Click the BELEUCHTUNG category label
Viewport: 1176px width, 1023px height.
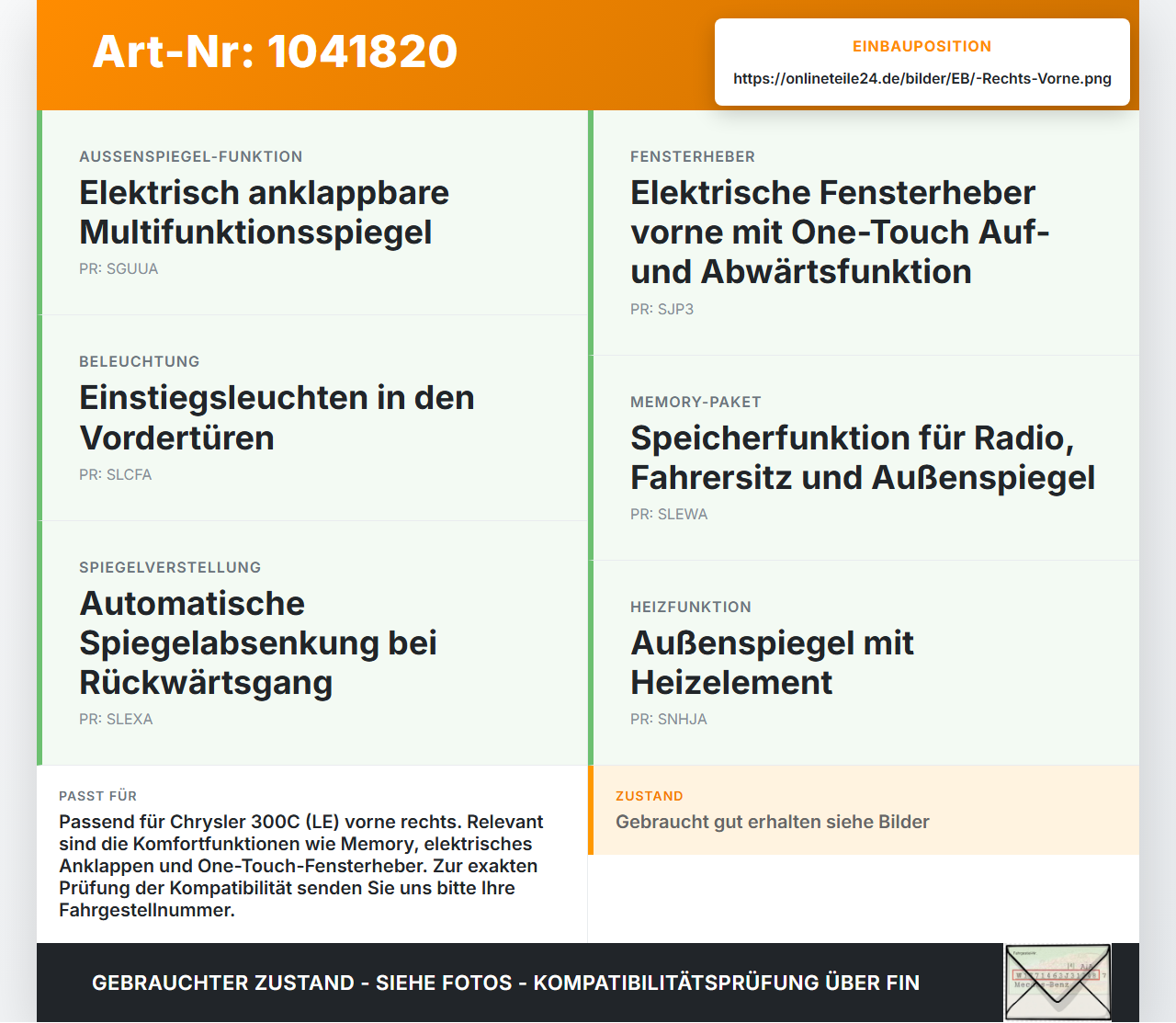pos(140,361)
